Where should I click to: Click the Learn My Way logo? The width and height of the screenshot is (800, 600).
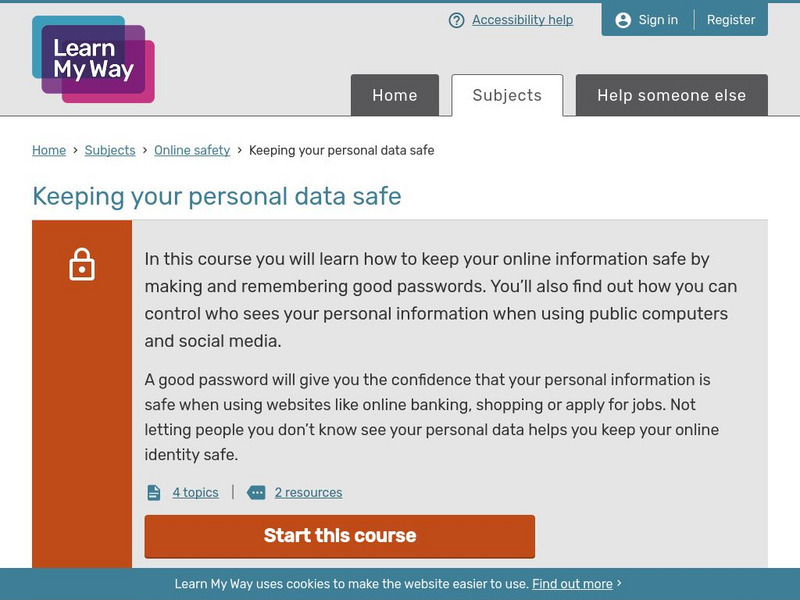pyautogui.click(x=93, y=59)
